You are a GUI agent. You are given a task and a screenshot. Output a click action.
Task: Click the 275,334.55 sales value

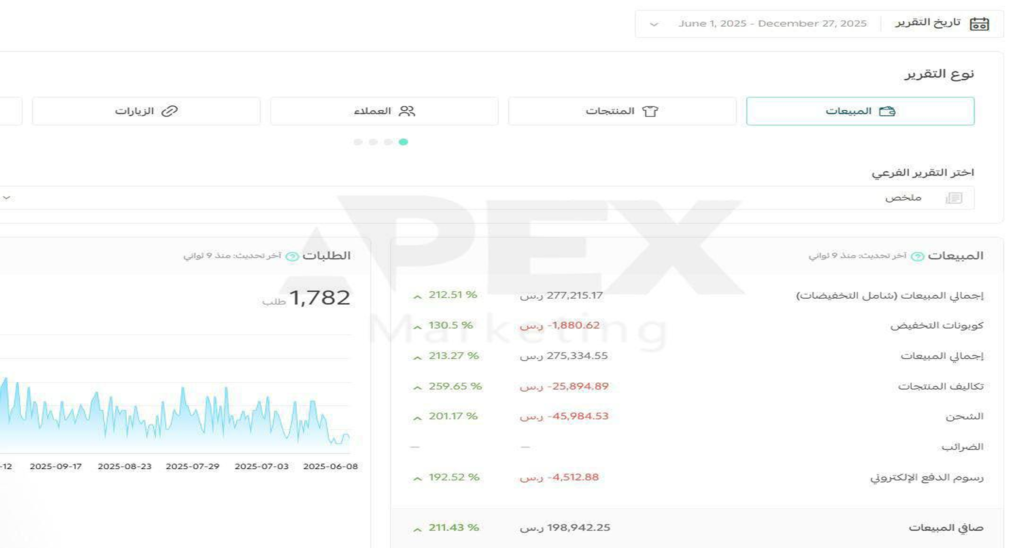564,356
